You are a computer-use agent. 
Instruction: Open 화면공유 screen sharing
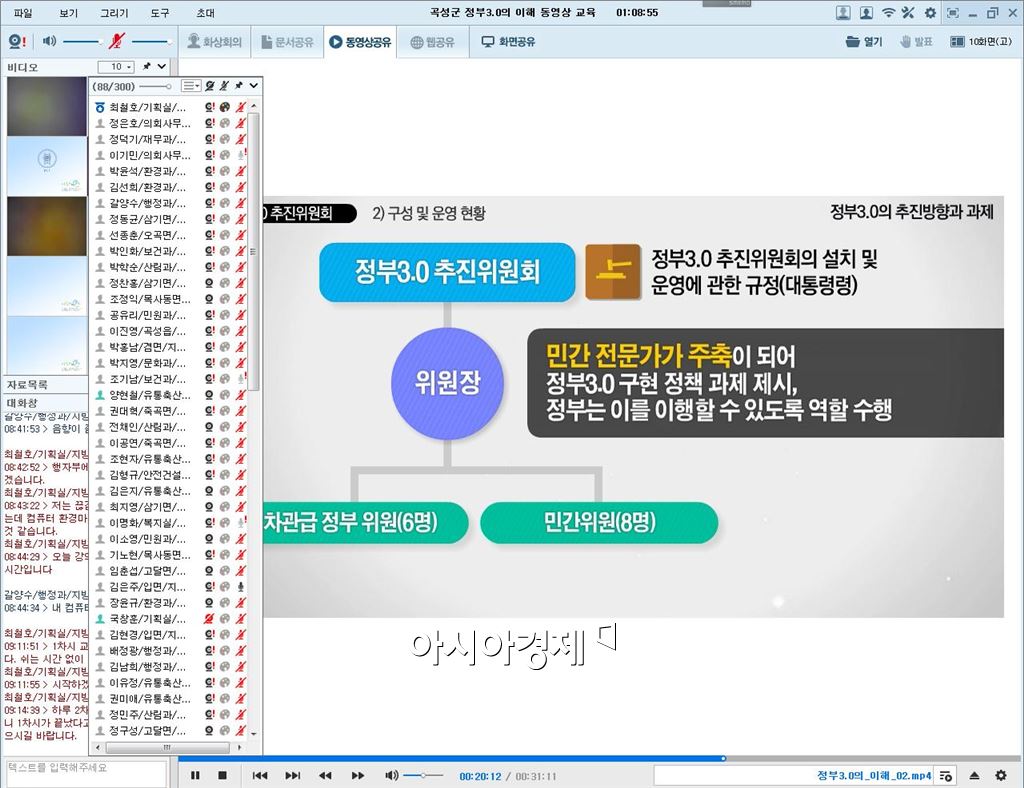[x=510, y=41]
